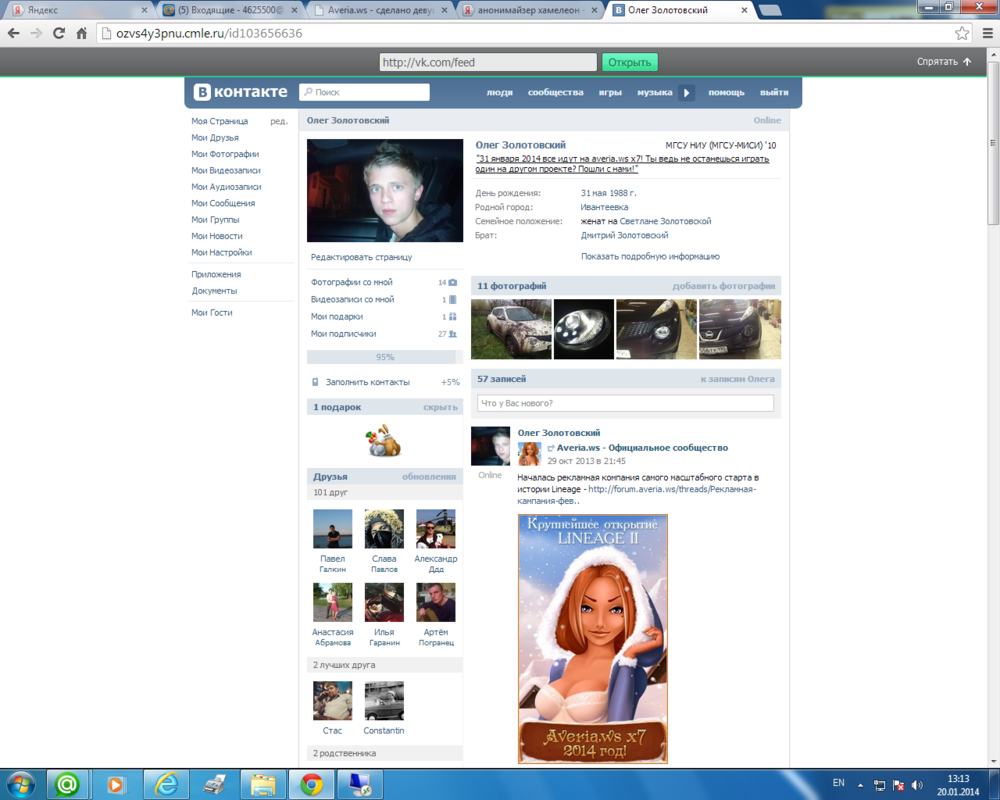Image resolution: width=1000 pixels, height=800 pixels.
Task: Open the Chrome menu (three lines) icon
Action: point(985,33)
